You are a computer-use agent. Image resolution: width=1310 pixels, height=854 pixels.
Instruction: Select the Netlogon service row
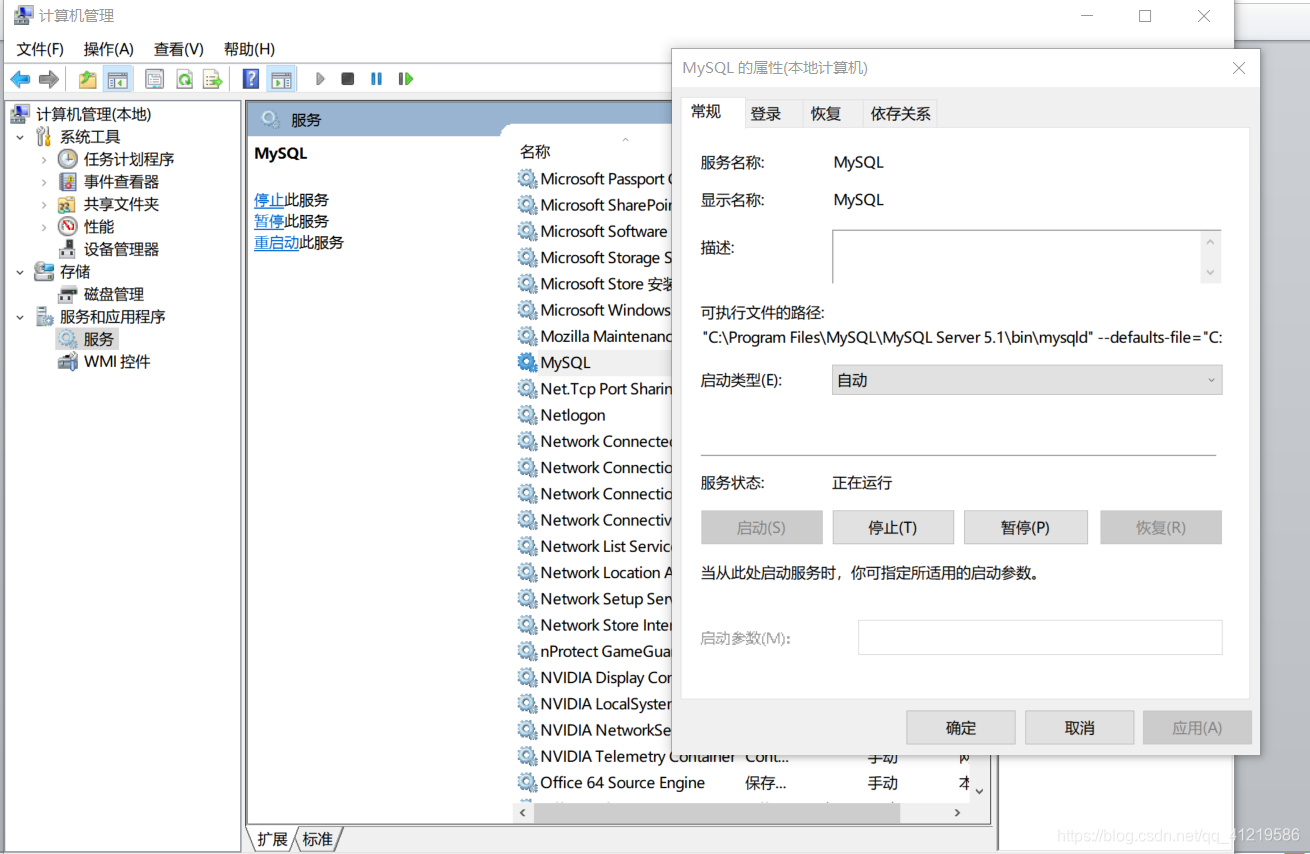pos(595,415)
